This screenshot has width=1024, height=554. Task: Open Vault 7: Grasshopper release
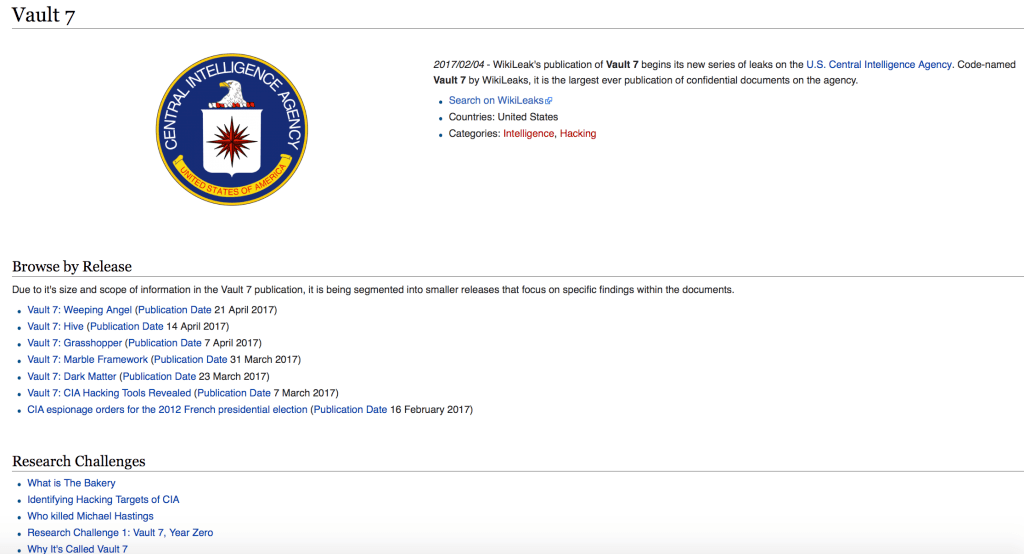click(x=74, y=343)
